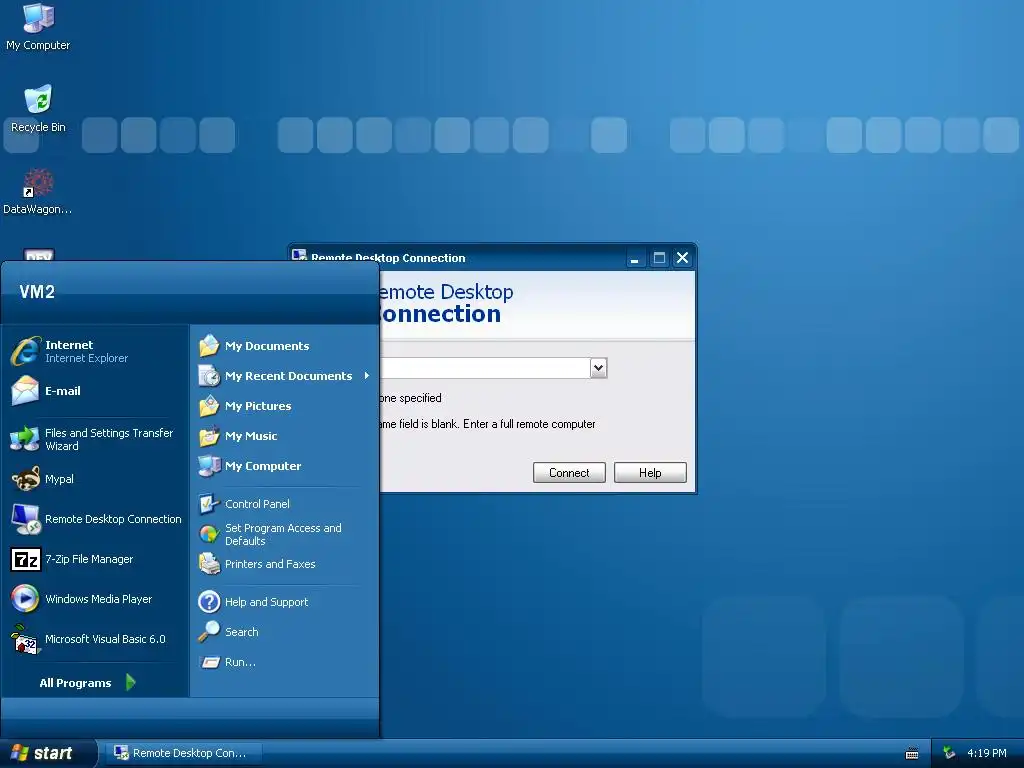Click the VM2 user name header

click(37, 292)
